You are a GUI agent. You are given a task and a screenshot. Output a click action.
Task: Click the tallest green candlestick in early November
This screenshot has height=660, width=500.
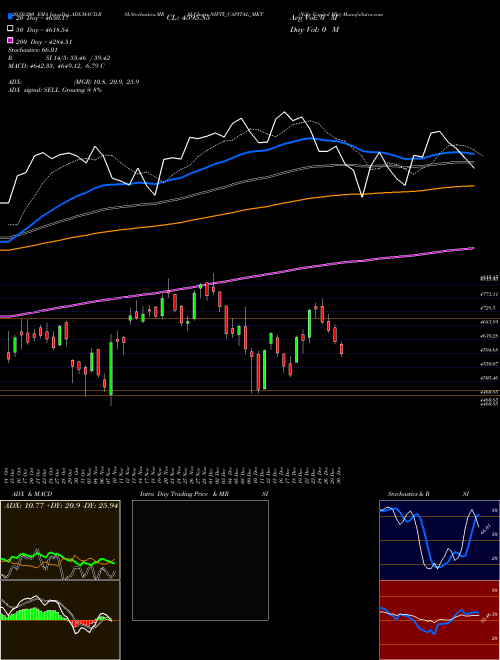point(111,368)
